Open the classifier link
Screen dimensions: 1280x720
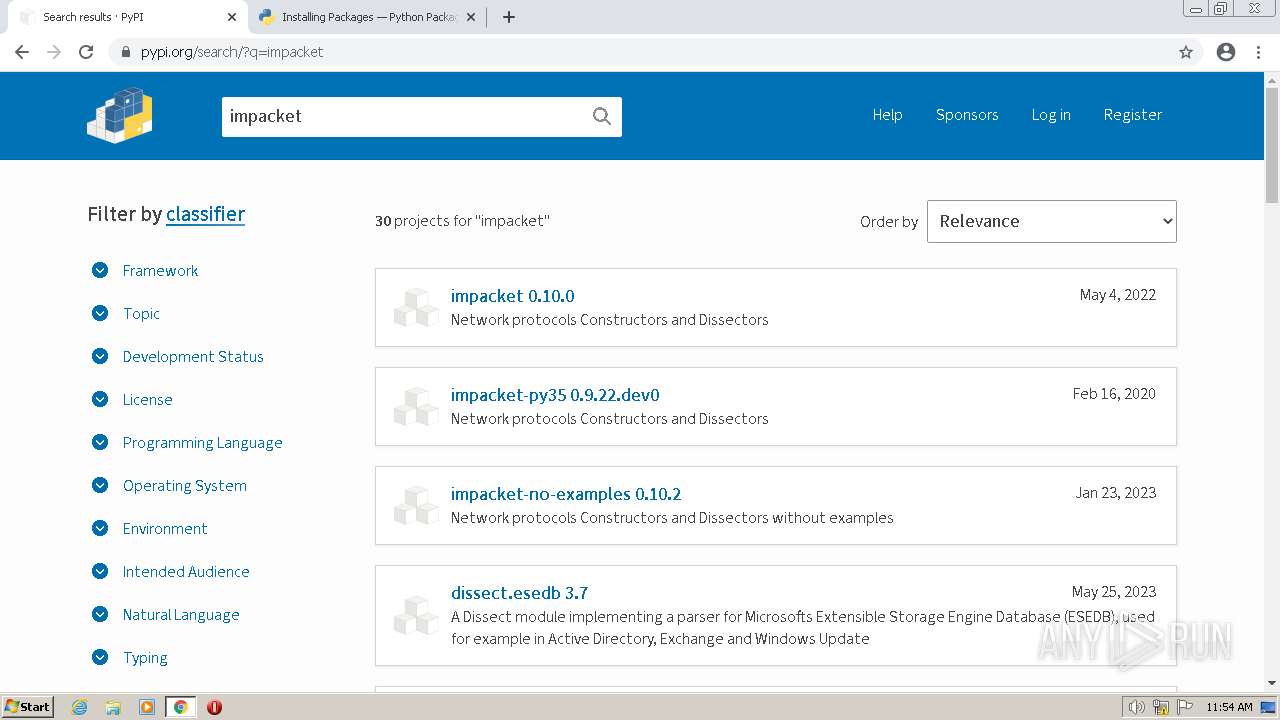[x=205, y=214]
